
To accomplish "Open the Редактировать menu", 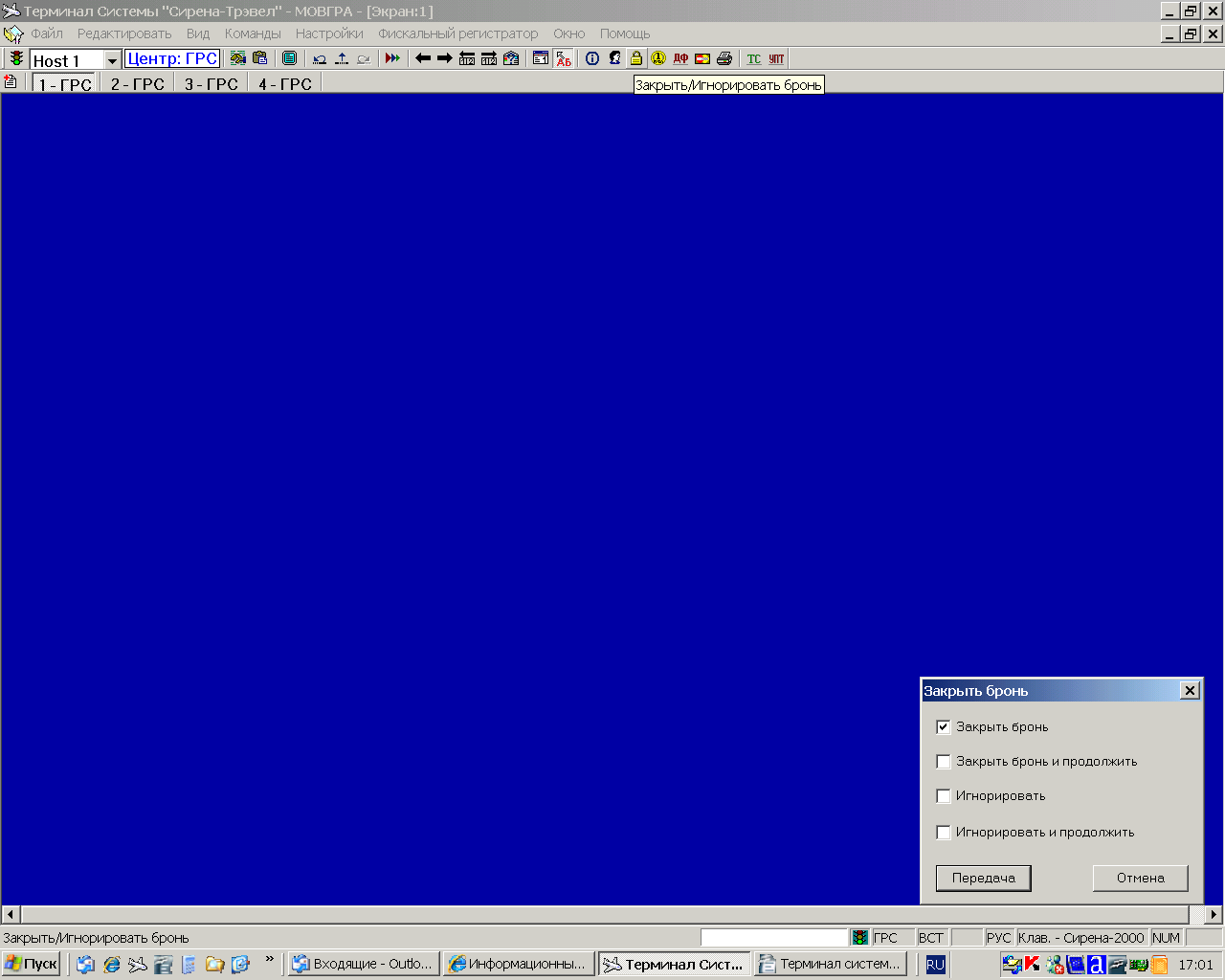I will tap(124, 33).
